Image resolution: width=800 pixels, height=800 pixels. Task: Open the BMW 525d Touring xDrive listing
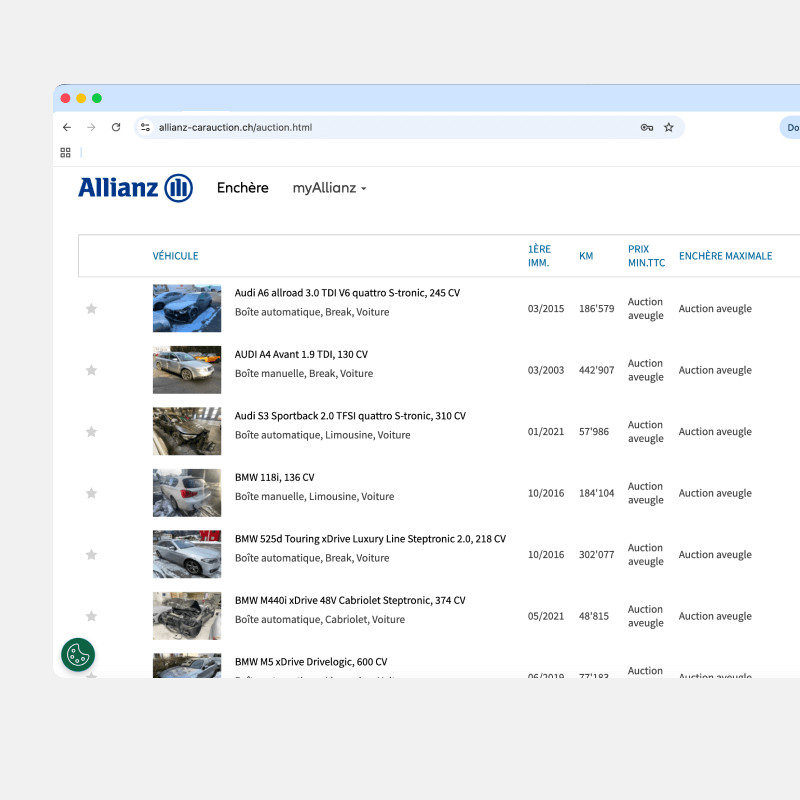pos(370,539)
